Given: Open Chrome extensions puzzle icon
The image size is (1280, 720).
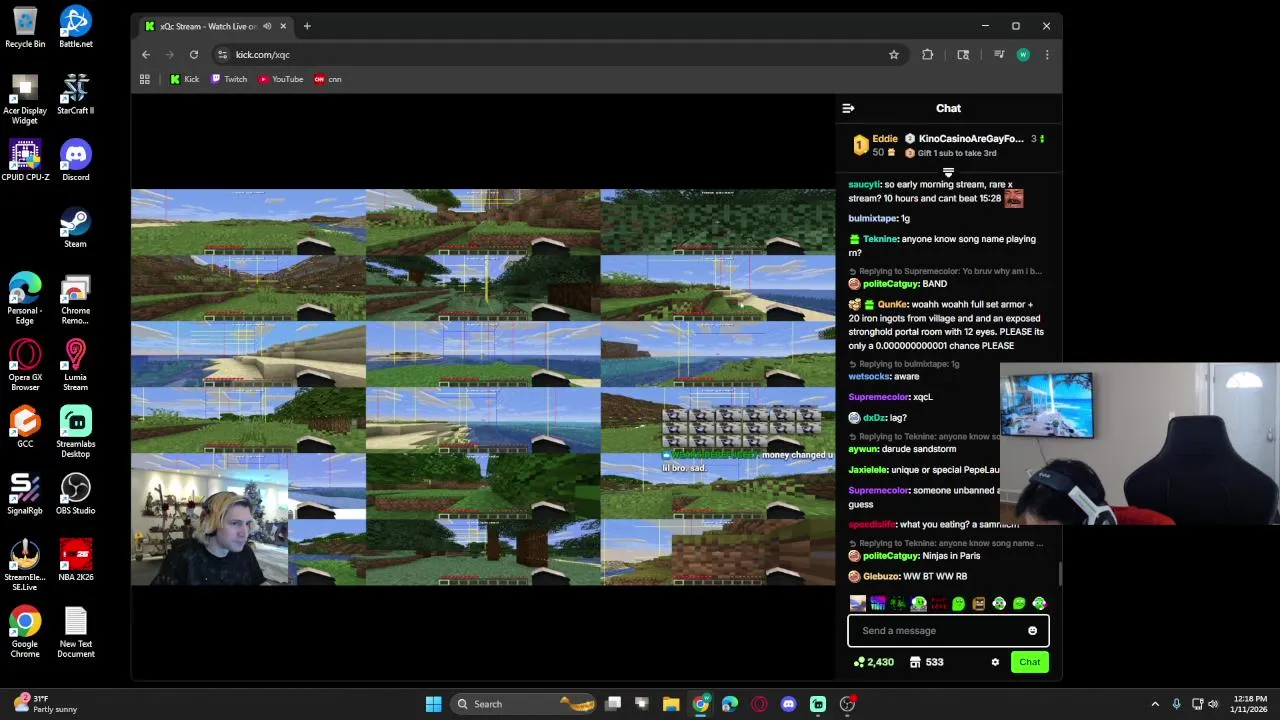Looking at the screenshot, I should [x=928, y=55].
